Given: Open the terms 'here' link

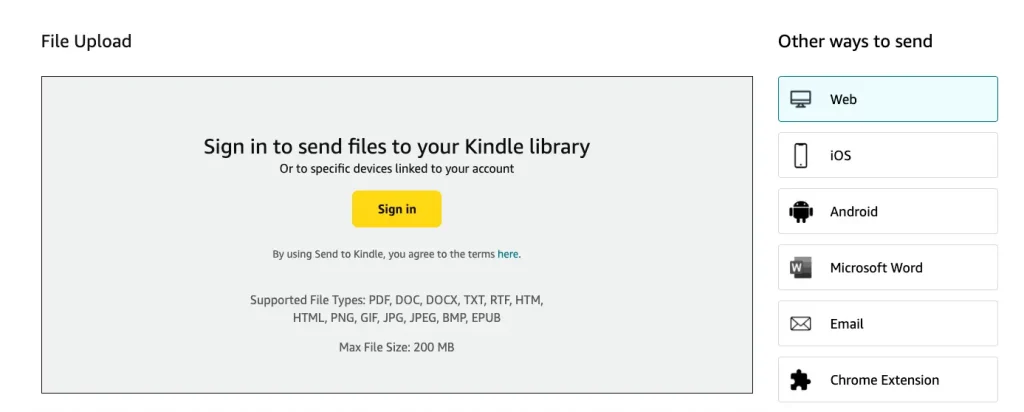Looking at the screenshot, I should pos(508,254).
